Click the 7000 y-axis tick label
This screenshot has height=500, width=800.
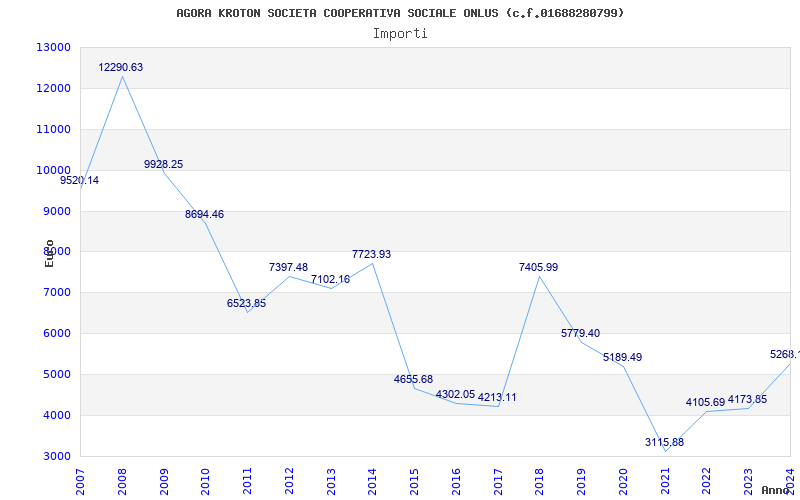point(56,293)
